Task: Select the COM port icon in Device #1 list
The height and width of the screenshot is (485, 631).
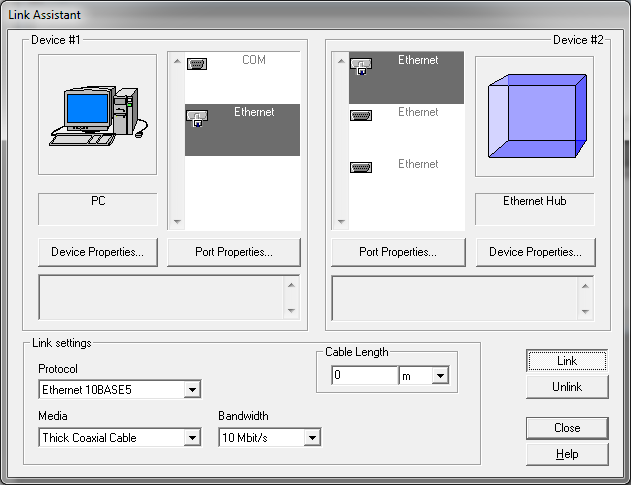Action: click(x=197, y=64)
